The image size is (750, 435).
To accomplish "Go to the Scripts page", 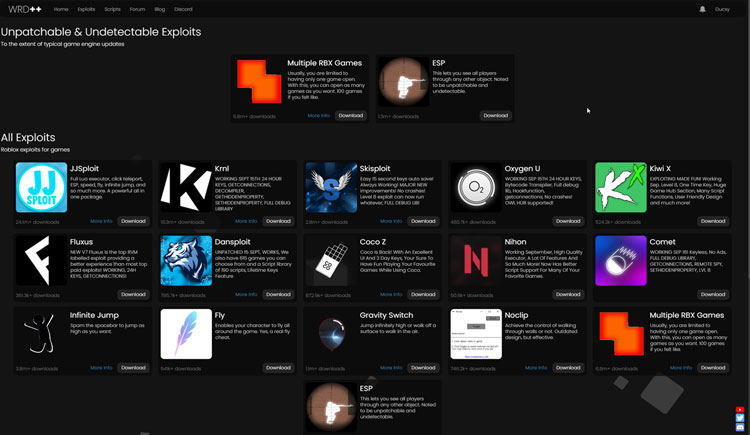I will point(112,8).
